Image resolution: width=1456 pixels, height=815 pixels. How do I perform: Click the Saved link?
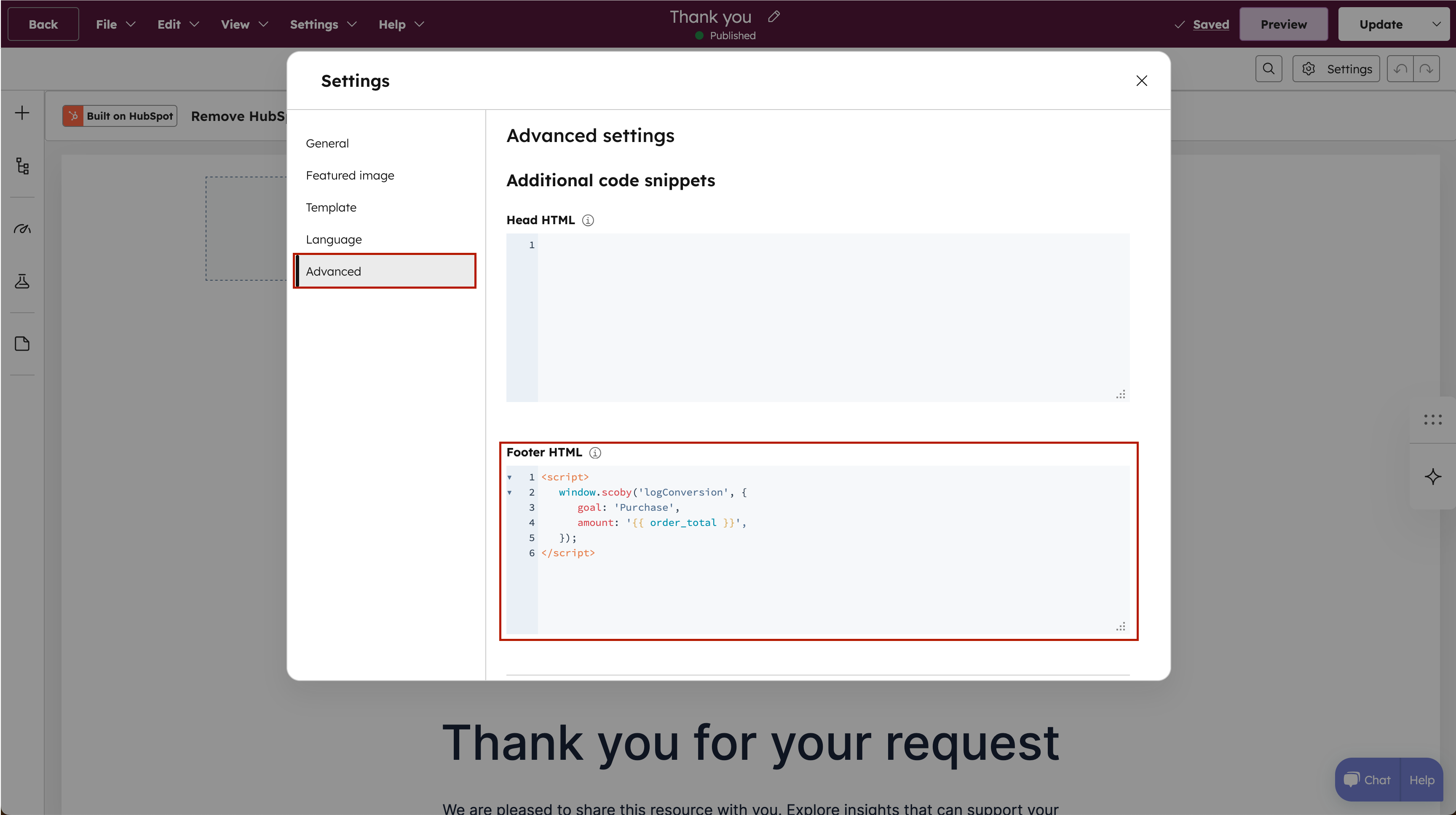click(x=1211, y=24)
